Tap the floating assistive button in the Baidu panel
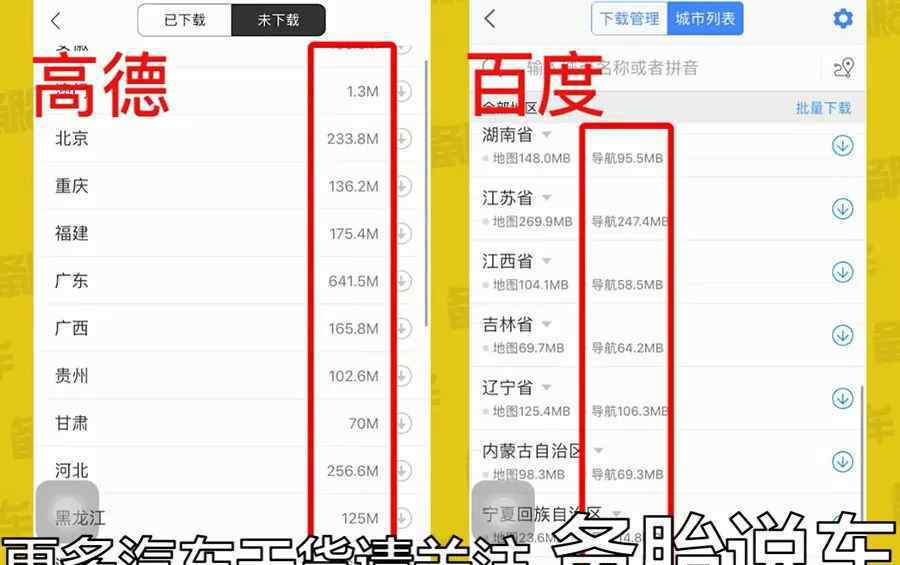Screen dimensions: 900x565 [503, 511]
